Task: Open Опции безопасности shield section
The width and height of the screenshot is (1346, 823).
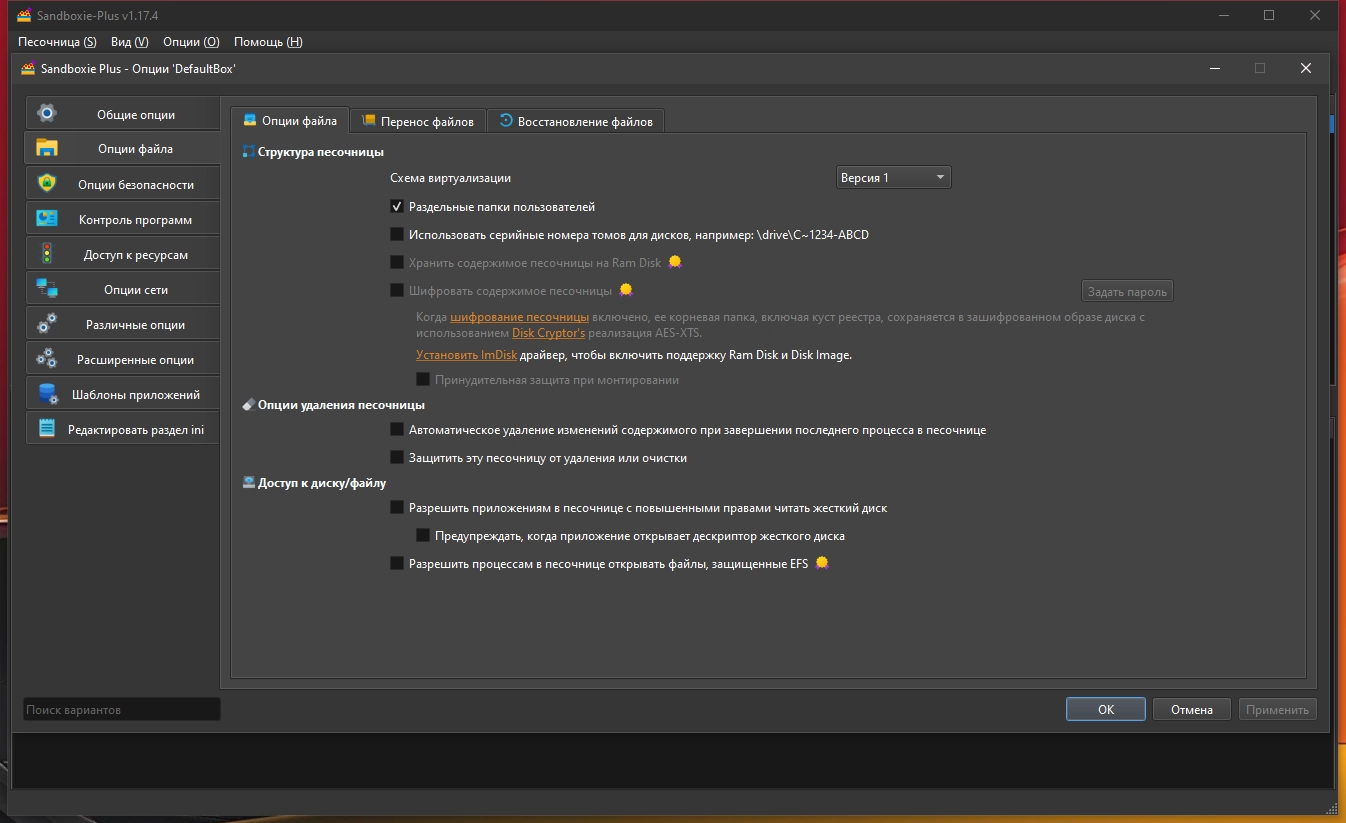Action: (122, 184)
